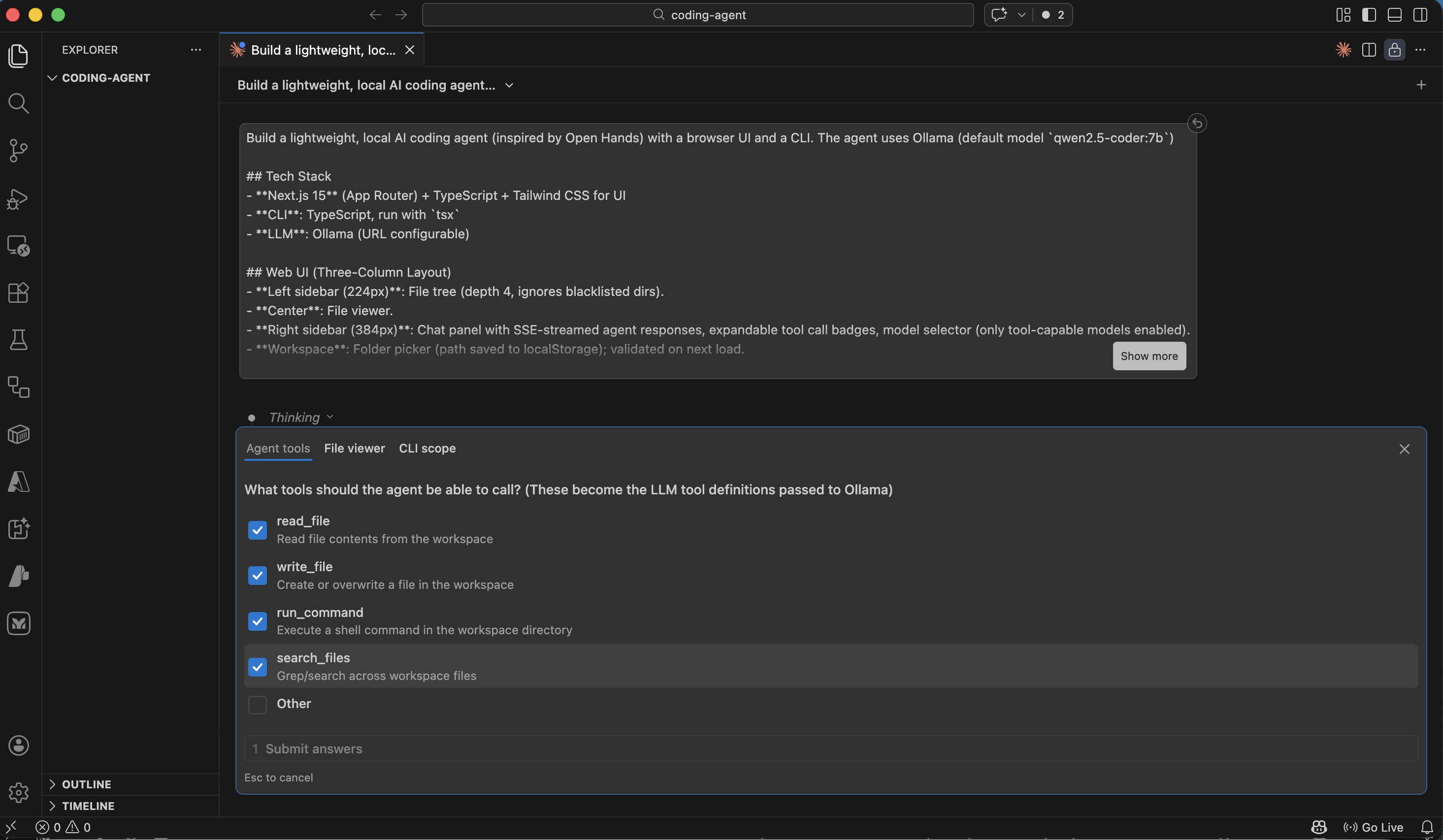Click the Manage gear icon
This screenshot has width=1443, height=840.
tap(18, 792)
